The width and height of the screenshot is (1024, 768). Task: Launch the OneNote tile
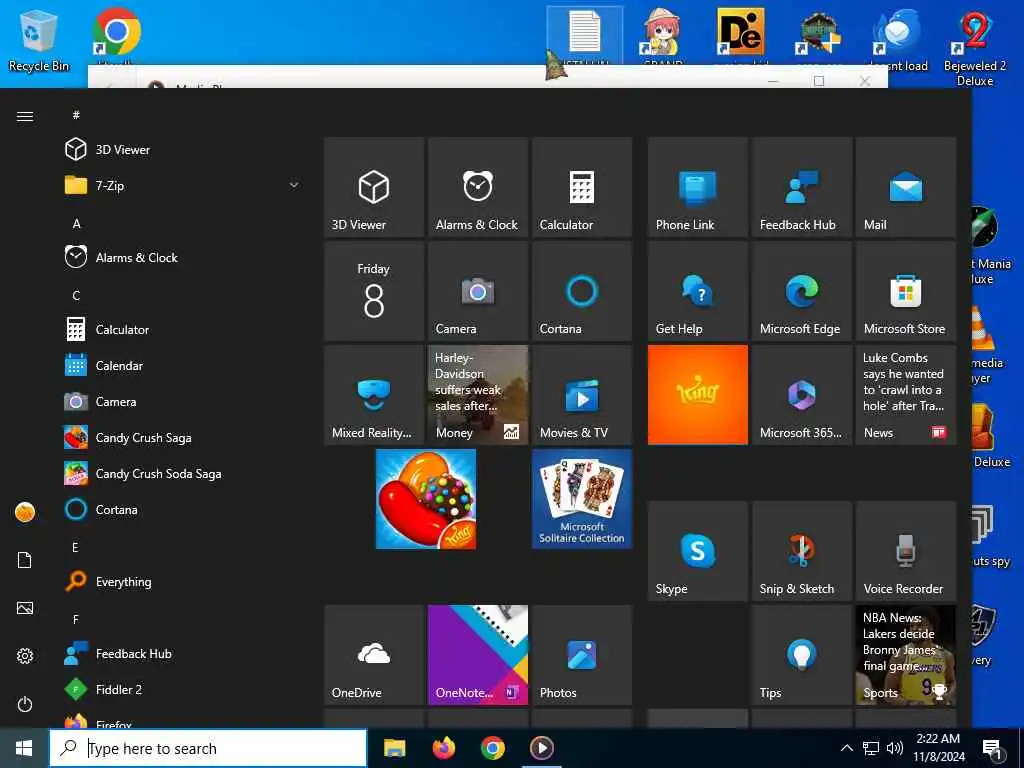click(477, 654)
